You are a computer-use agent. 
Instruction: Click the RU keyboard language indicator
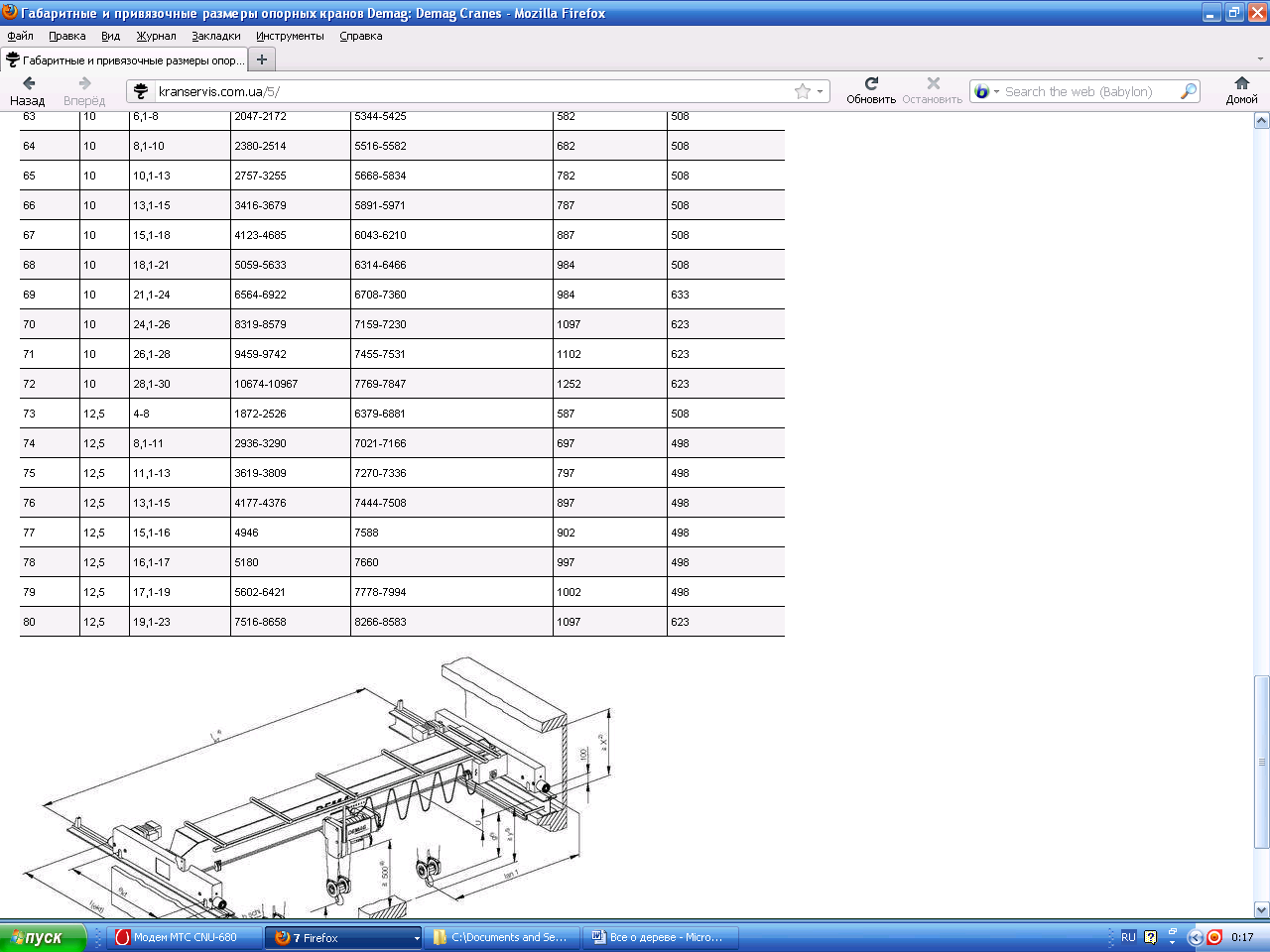(x=1128, y=937)
